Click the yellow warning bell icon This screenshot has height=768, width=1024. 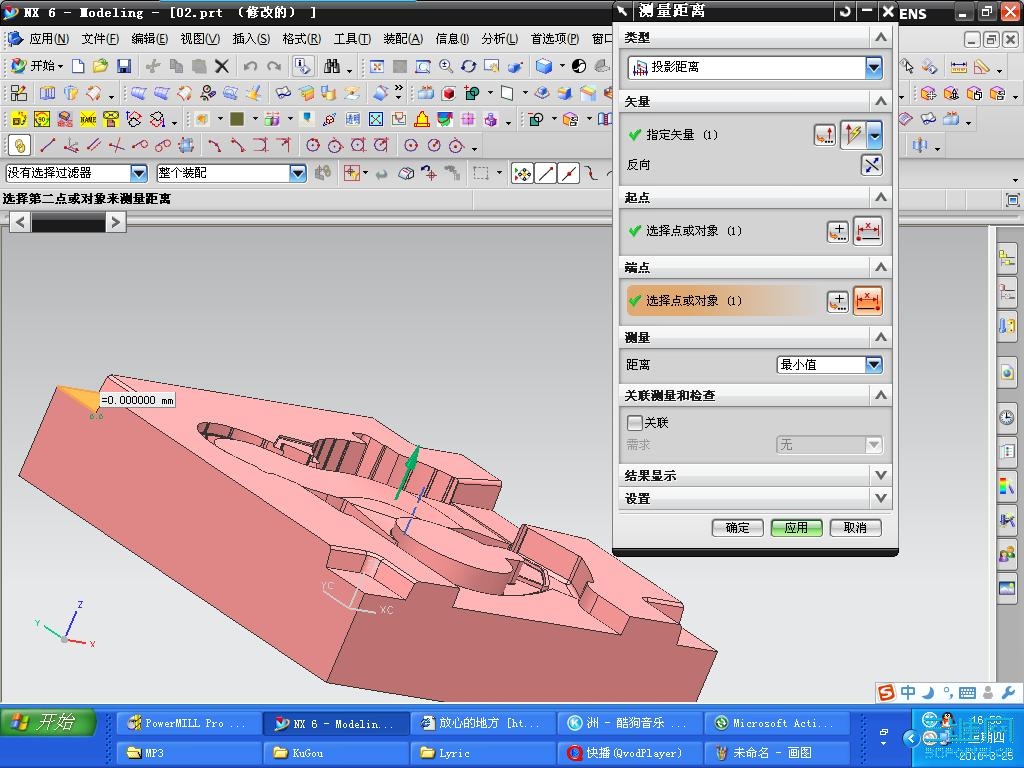coord(423,119)
